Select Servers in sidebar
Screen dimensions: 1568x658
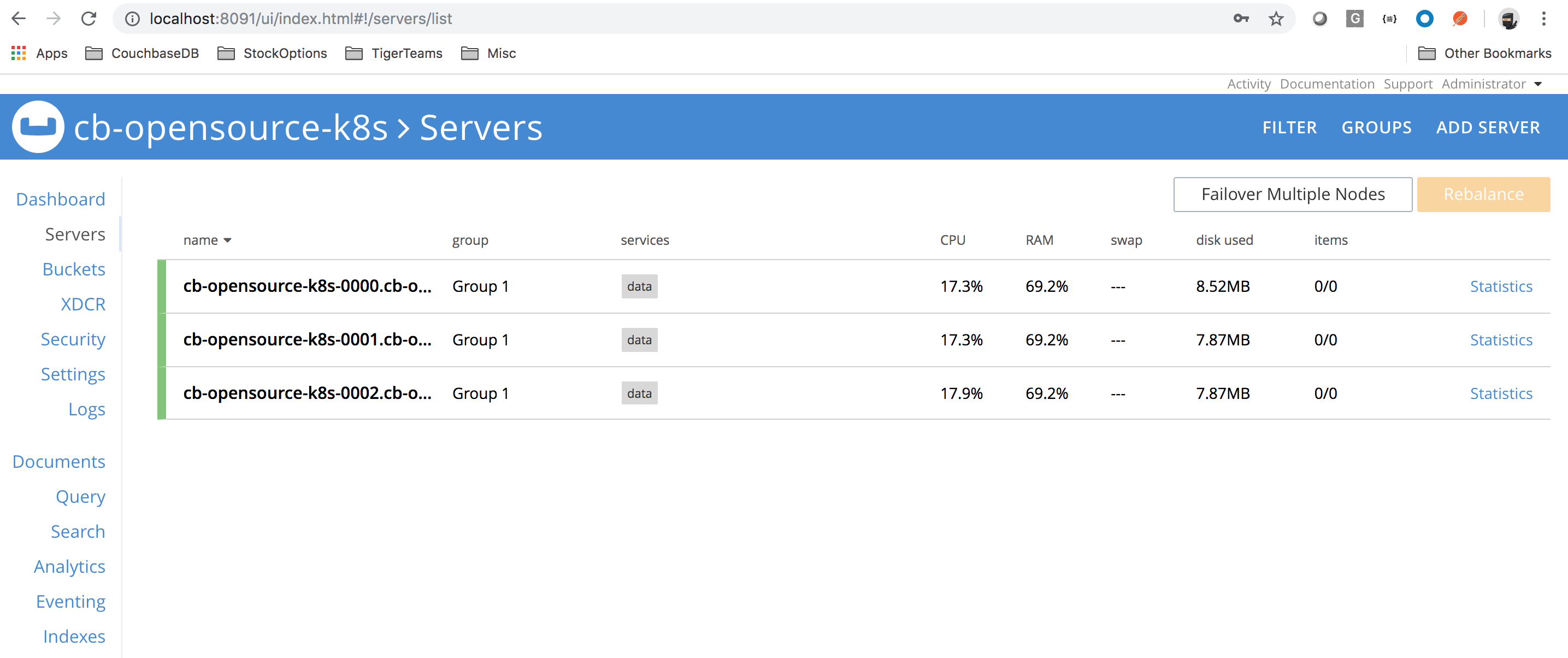click(x=75, y=234)
